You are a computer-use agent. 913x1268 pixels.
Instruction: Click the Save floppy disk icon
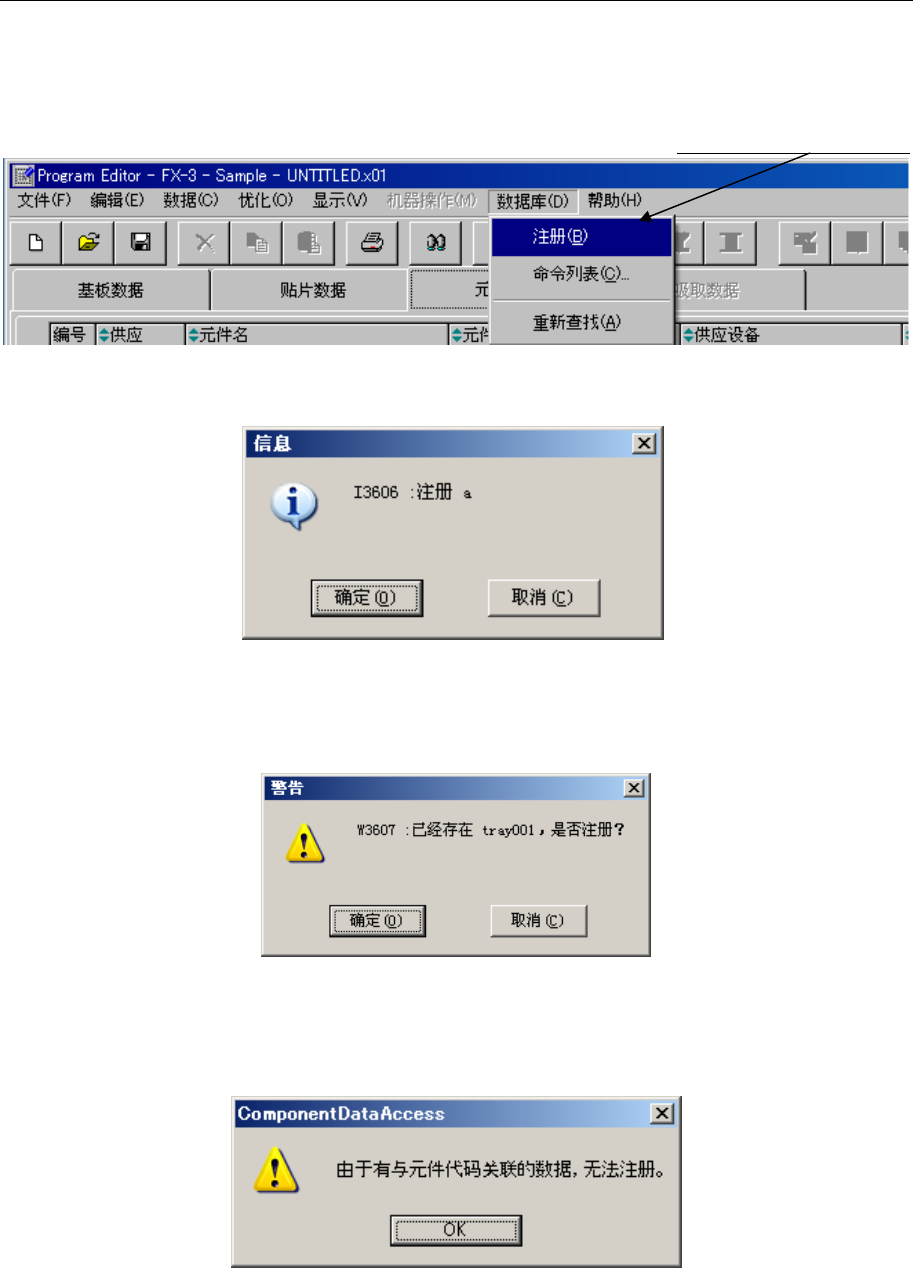[x=139, y=241]
